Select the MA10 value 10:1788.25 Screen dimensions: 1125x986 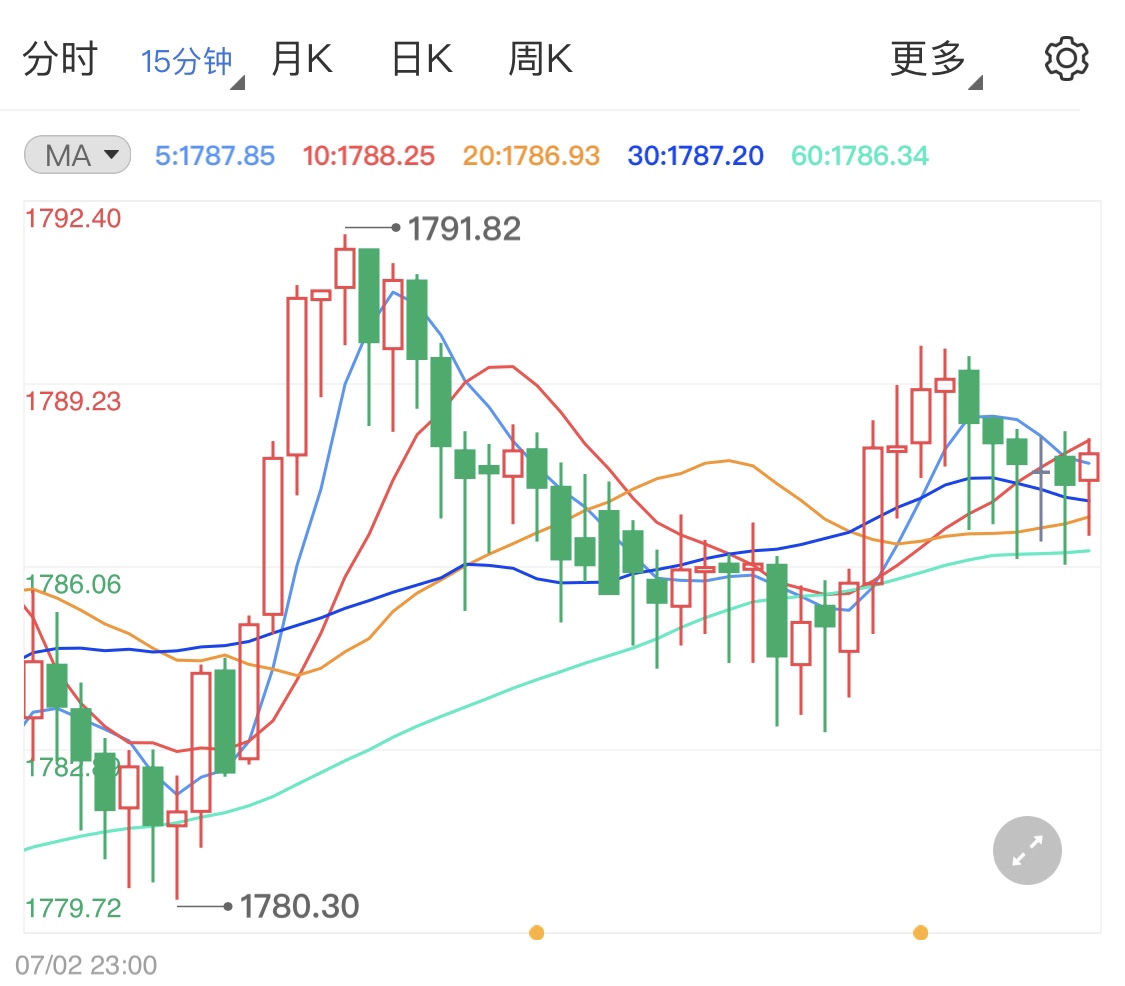tap(369, 156)
